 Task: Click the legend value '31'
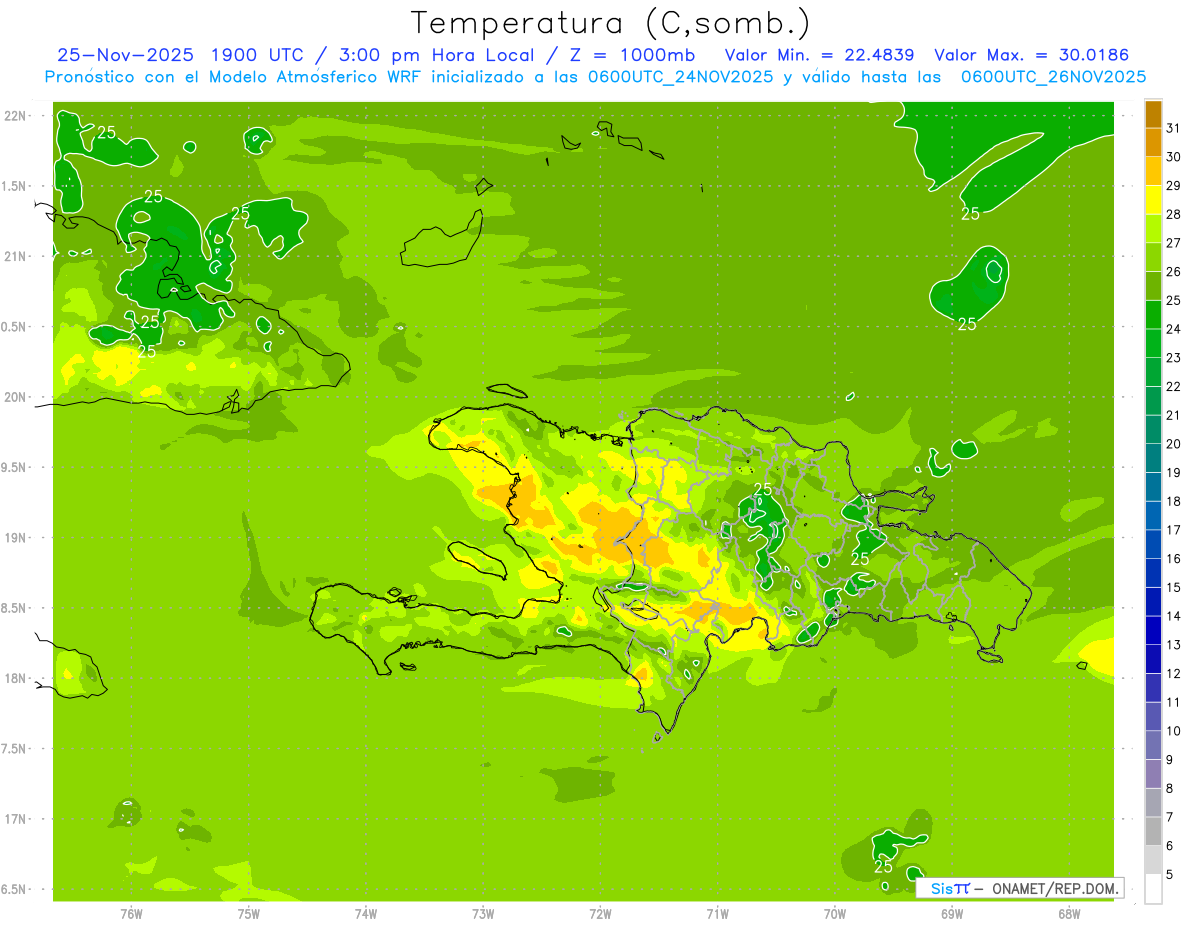click(1174, 128)
